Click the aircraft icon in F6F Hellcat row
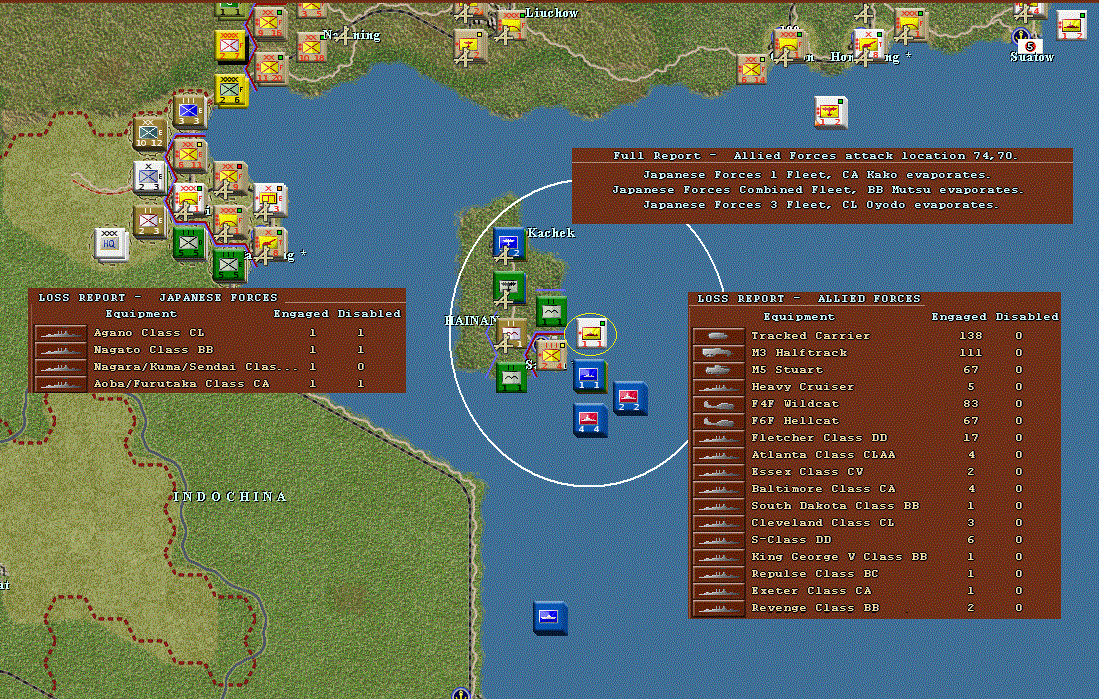 click(x=718, y=421)
